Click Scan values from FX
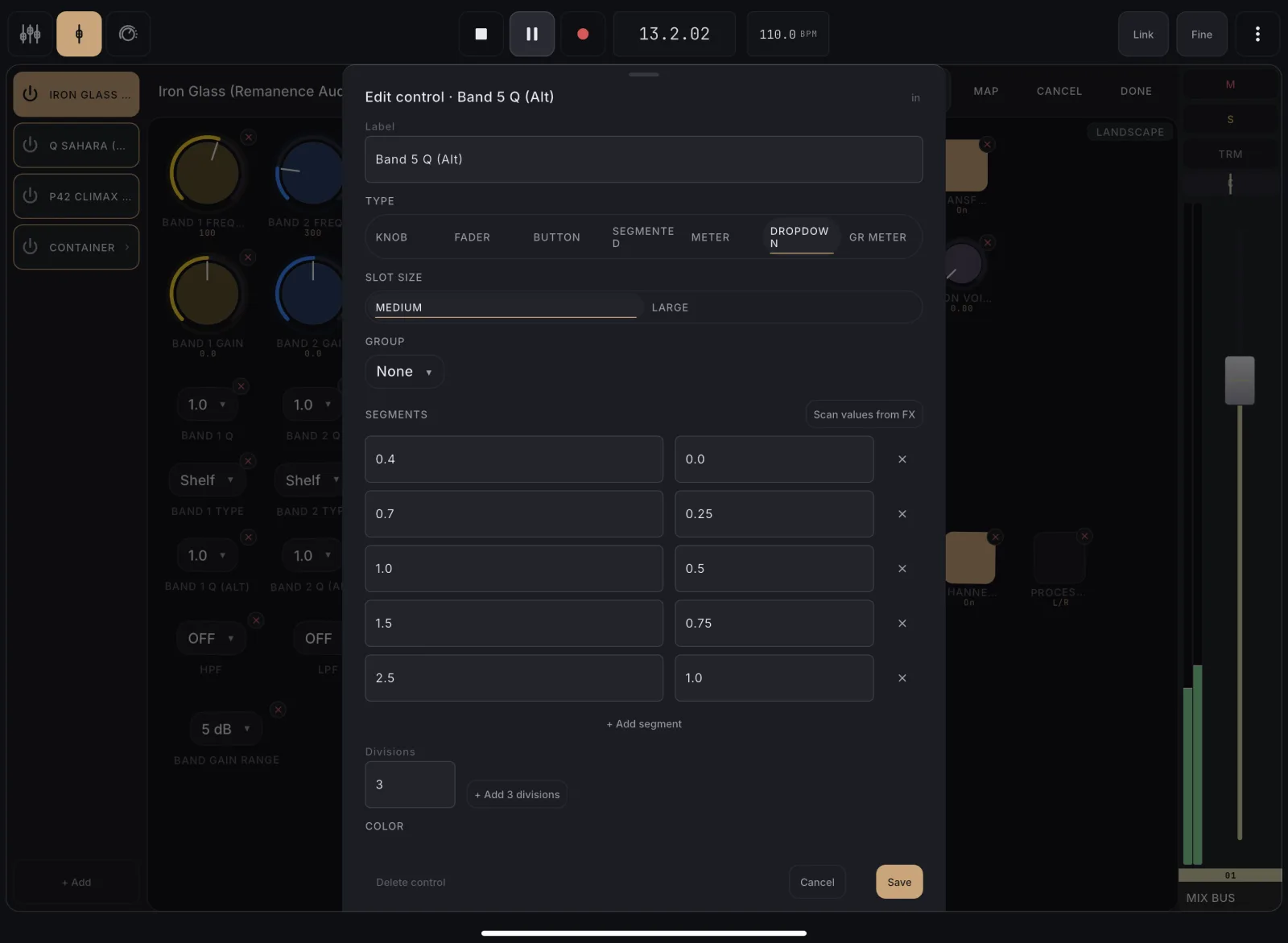Viewport: 1288px width, 943px height. (x=864, y=414)
